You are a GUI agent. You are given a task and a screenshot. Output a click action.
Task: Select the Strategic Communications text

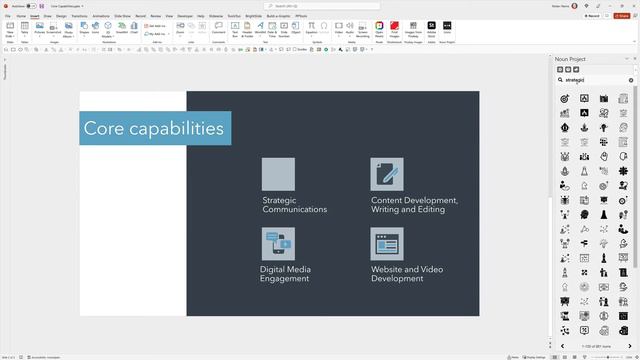coord(295,205)
